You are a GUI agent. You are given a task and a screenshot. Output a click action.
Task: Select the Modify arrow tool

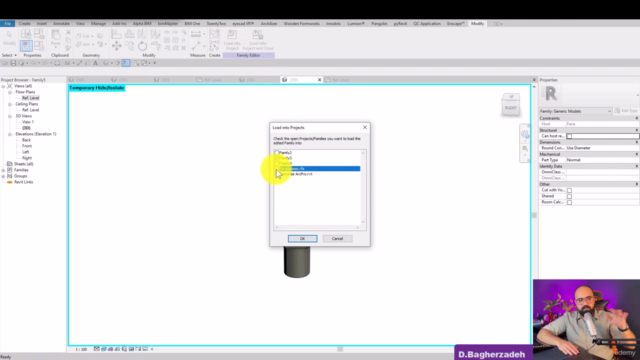pos(9,38)
